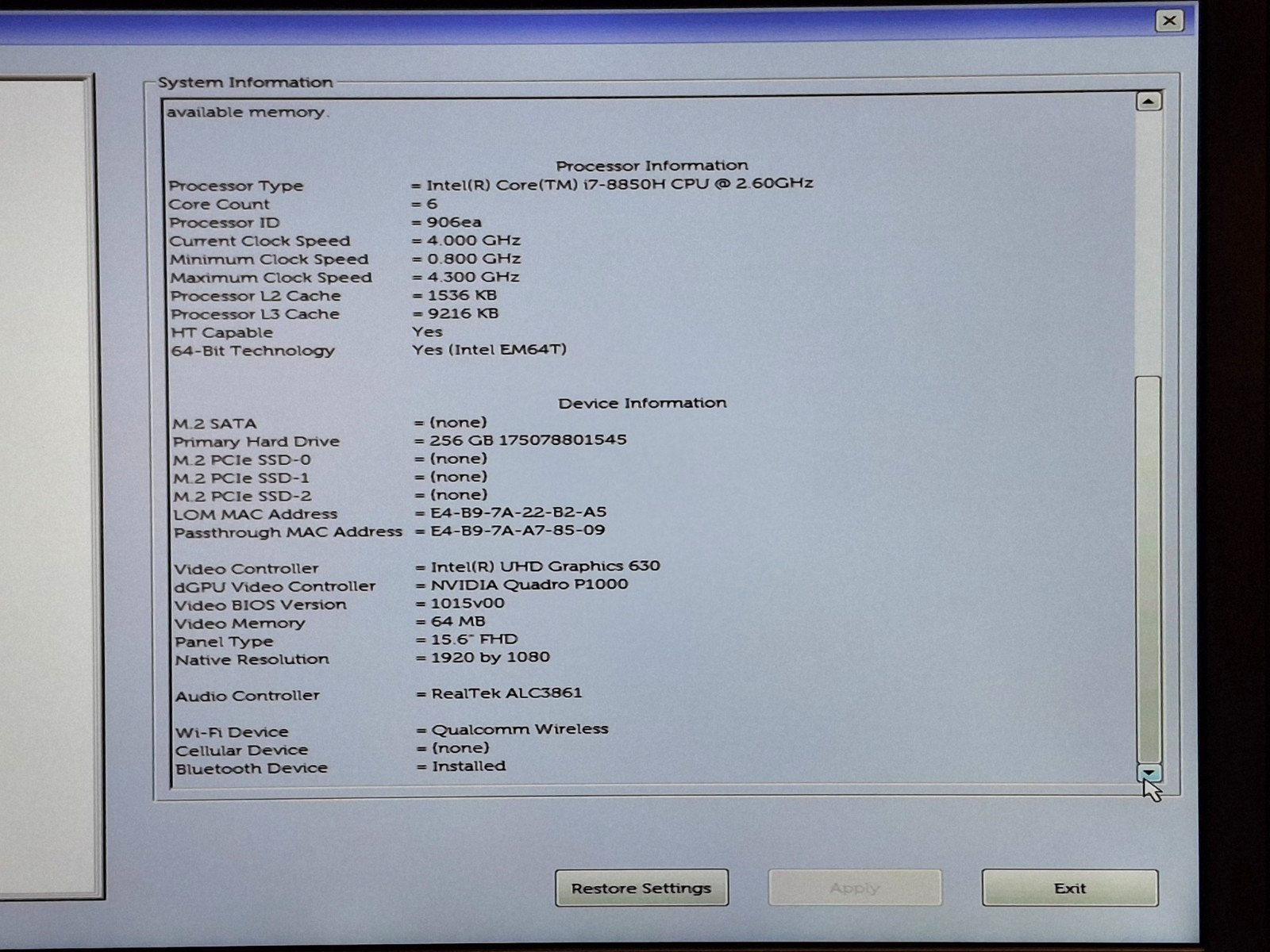Click Current Clock Speed 4.000 GHz
This screenshot has height=952, width=1270.
coord(474,240)
